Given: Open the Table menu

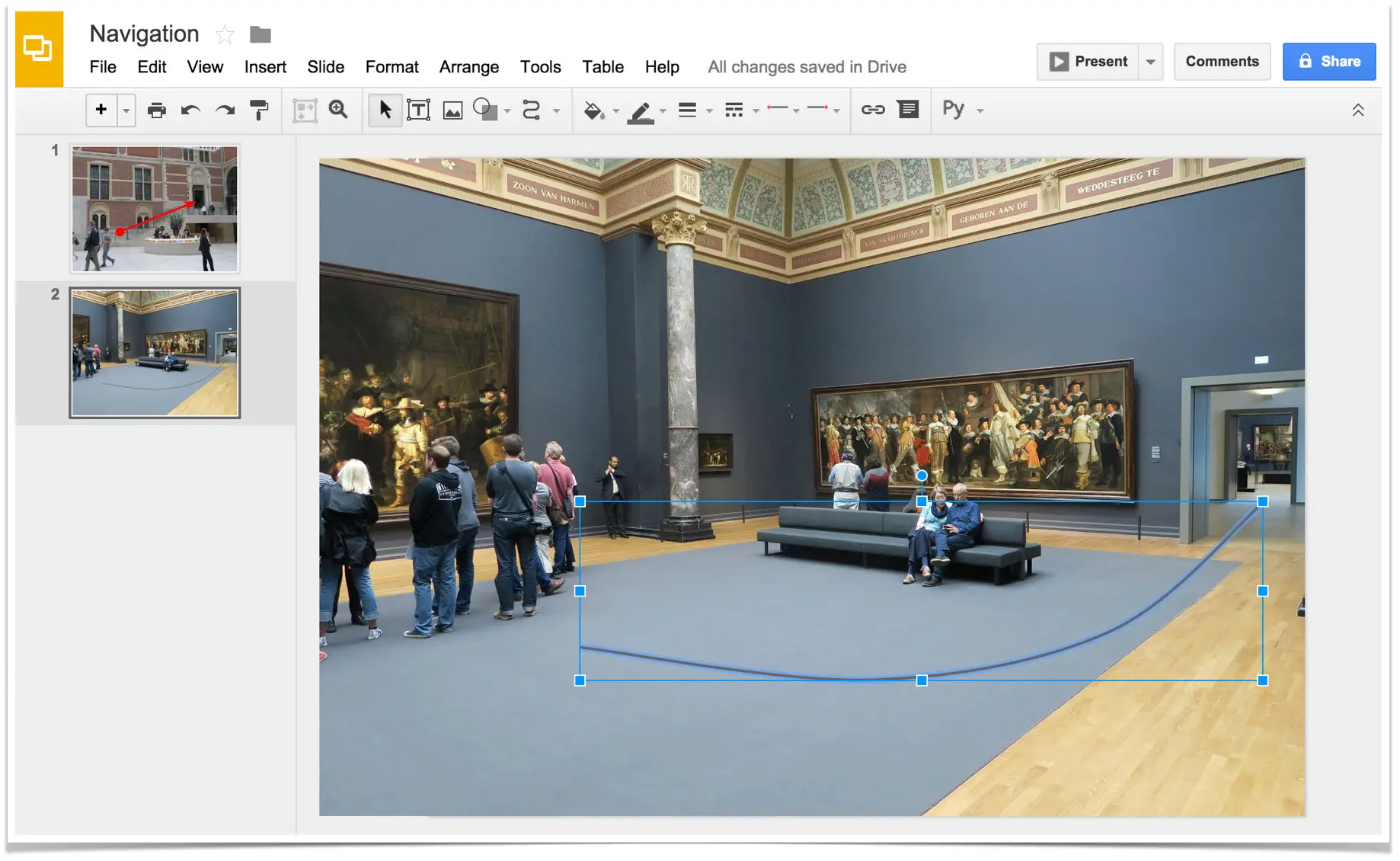Looking at the screenshot, I should click(603, 67).
